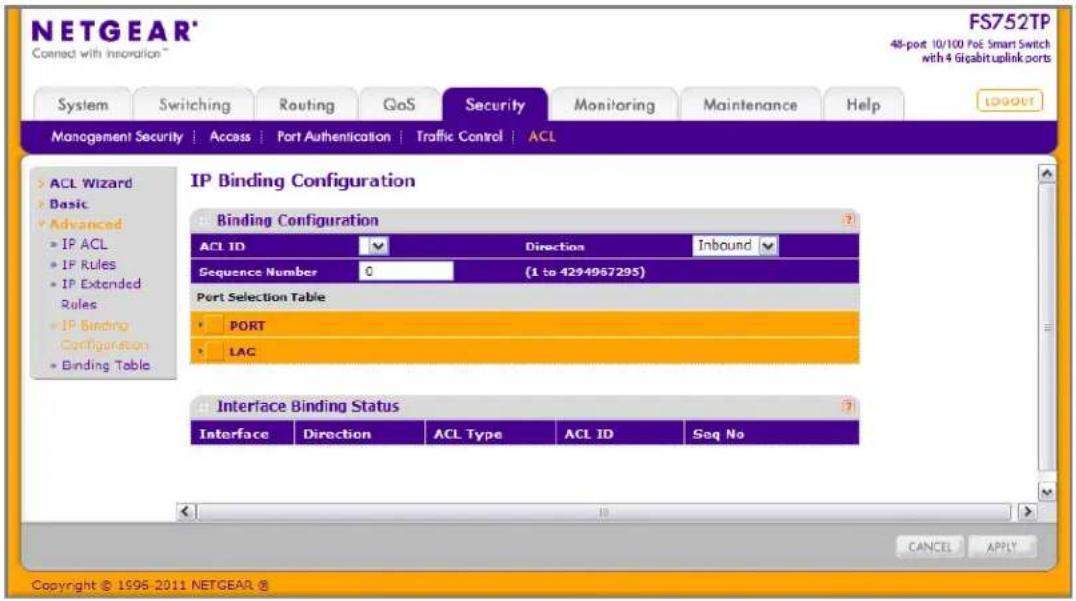The image size is (1076, 601).
Task: Open the Monitoring tab
Action: [x=614, y=105]
